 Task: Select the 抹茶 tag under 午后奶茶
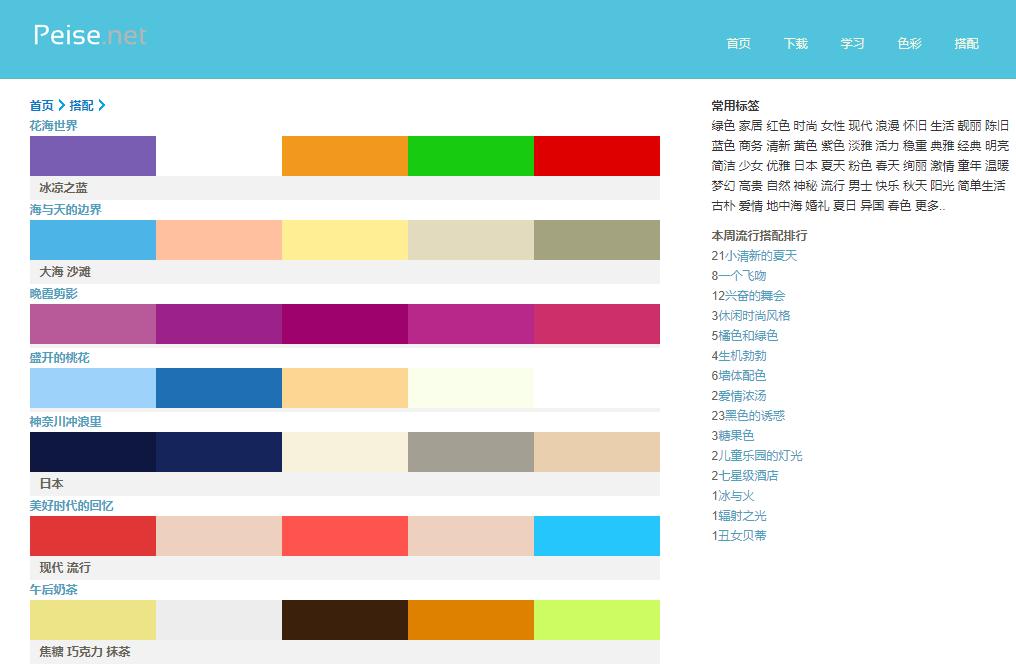(119, 652)
